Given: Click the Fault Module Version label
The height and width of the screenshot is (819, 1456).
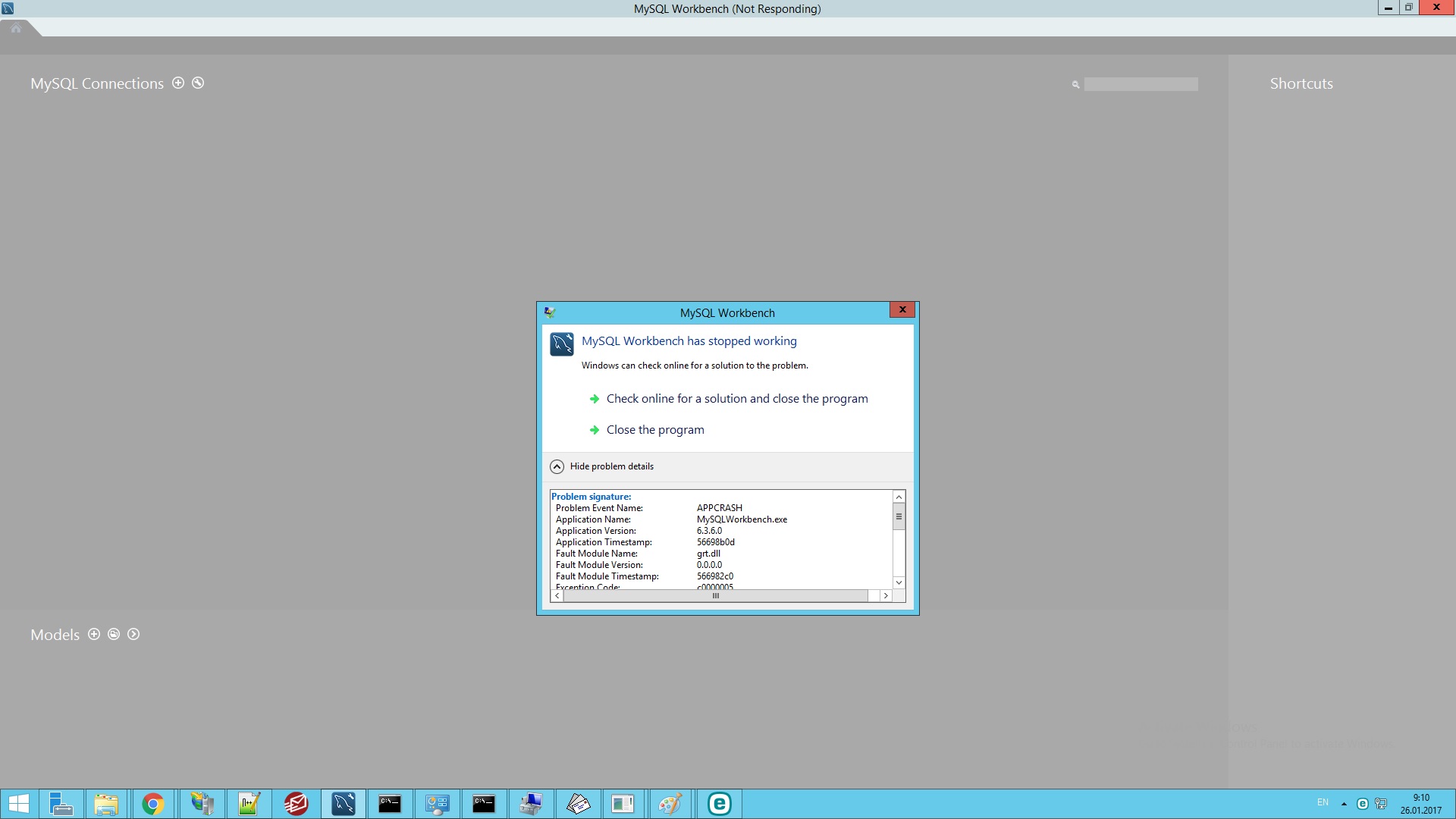Looking at the screenshot, I should click(x=599, y=565).
